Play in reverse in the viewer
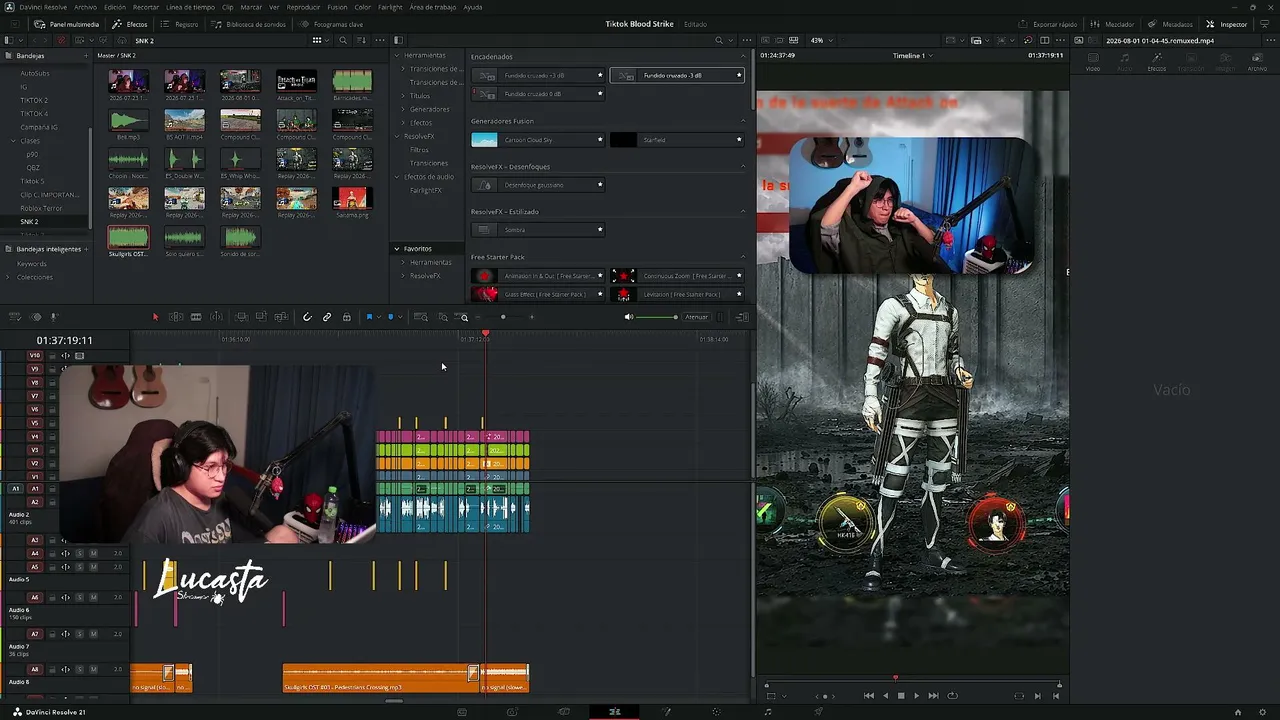Image resolution: width=1280 pixels, height=720 pixels. click(x=885, y=696)
